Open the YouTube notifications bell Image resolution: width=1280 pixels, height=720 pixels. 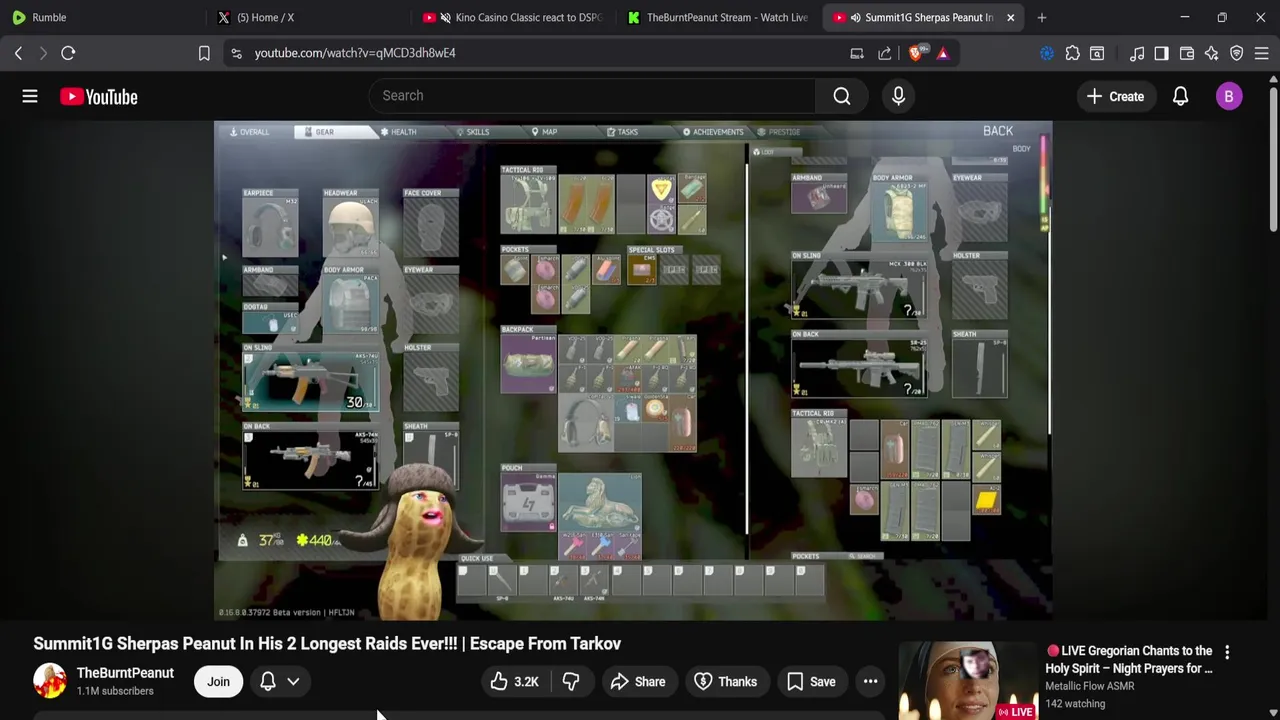tap(1180, 96)
